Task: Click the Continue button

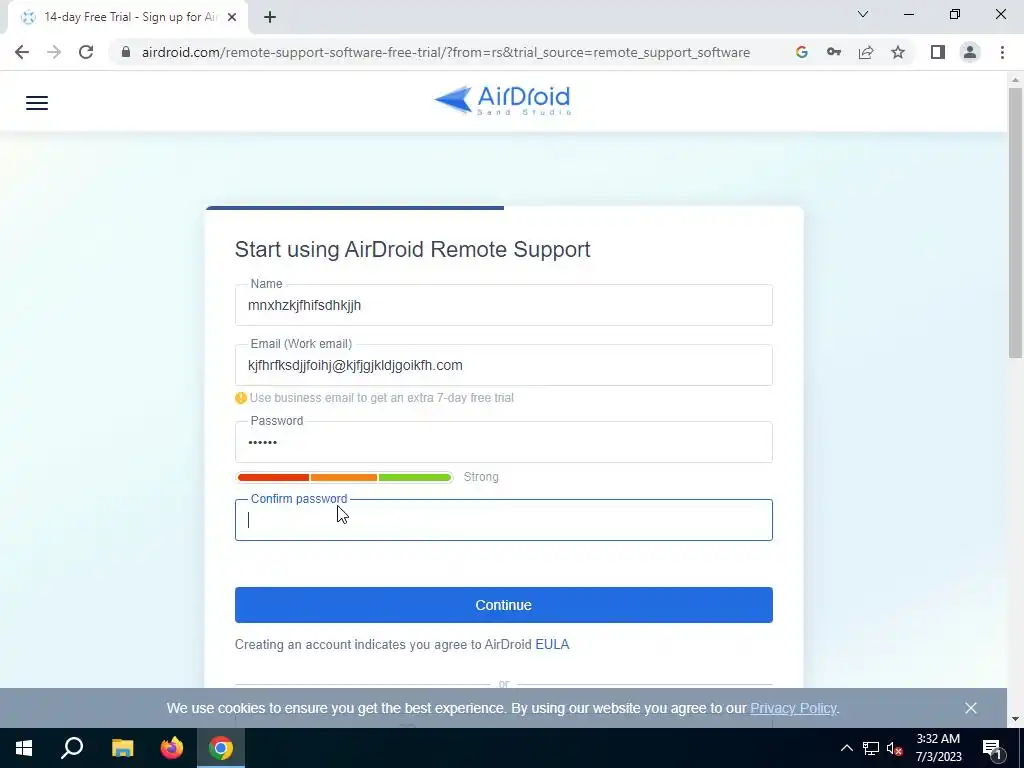Action: pos(504,605)
